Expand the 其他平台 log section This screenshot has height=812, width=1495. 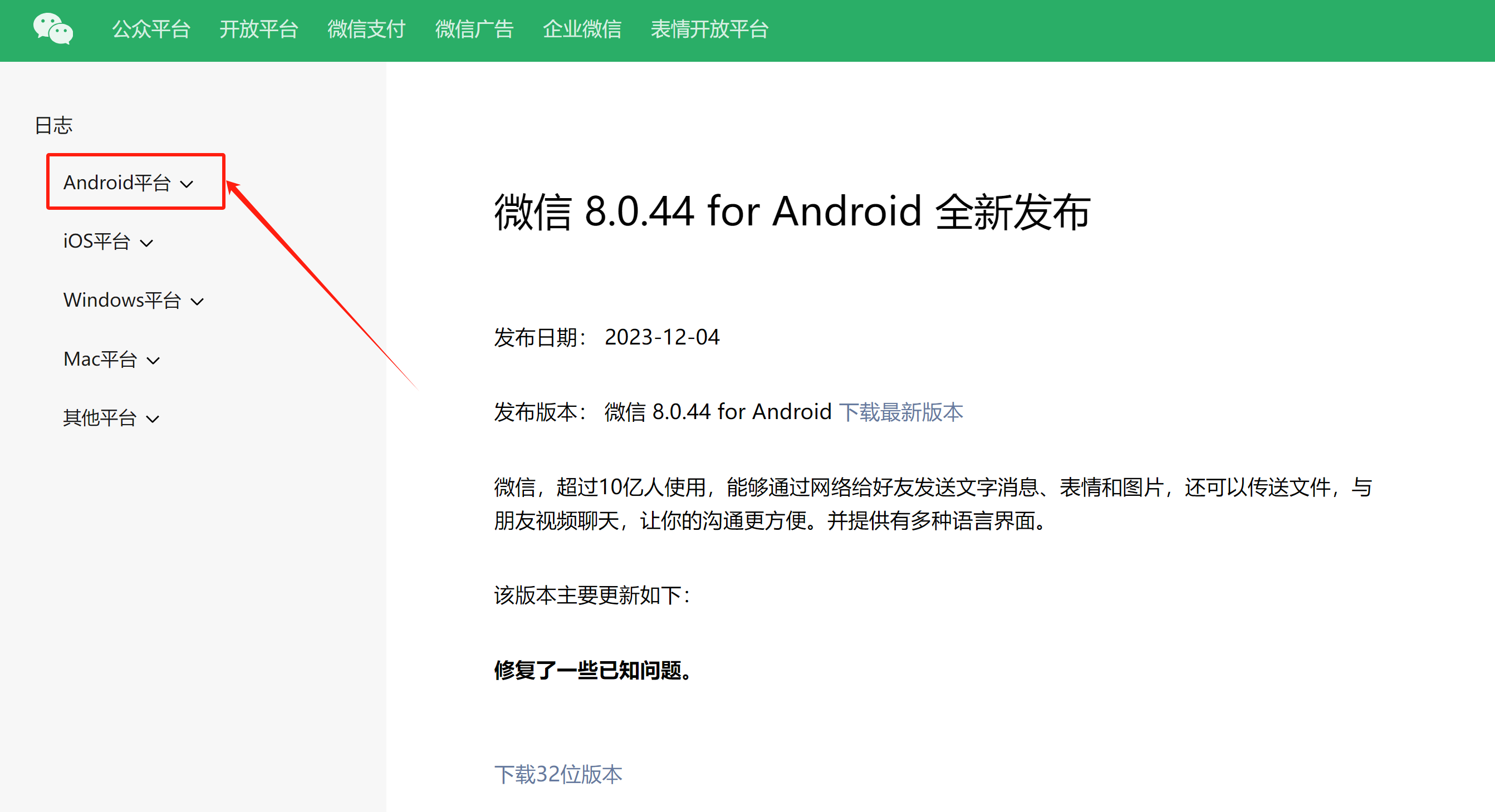(111, 417)
